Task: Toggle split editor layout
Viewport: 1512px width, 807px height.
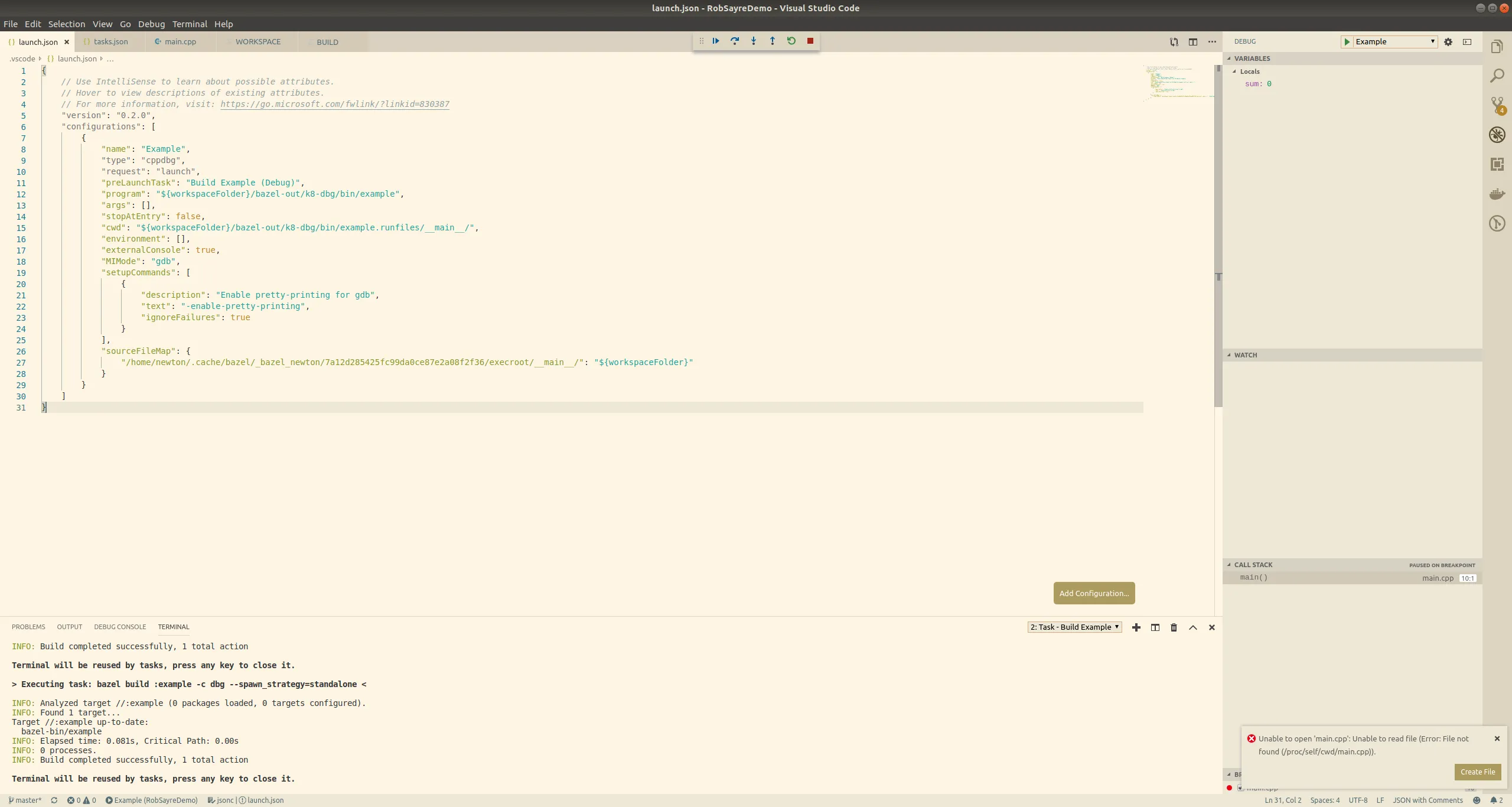Action: (1193, 42)
